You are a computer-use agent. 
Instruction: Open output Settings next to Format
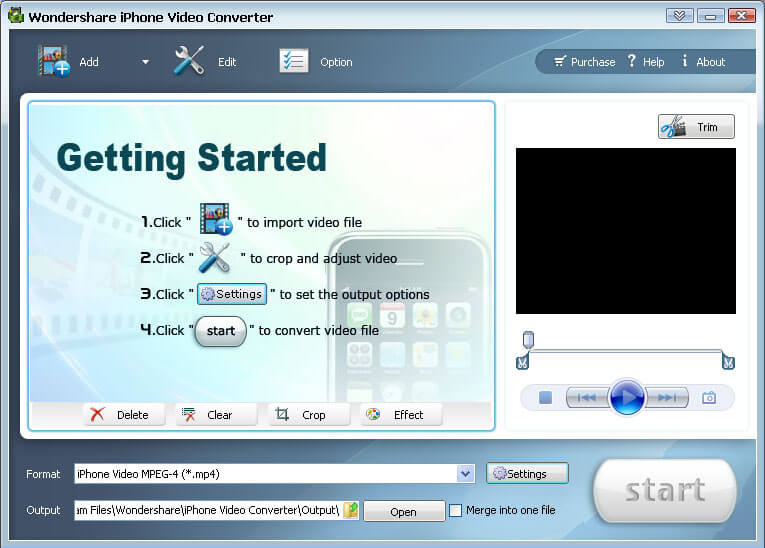click(x=527, y=473)
